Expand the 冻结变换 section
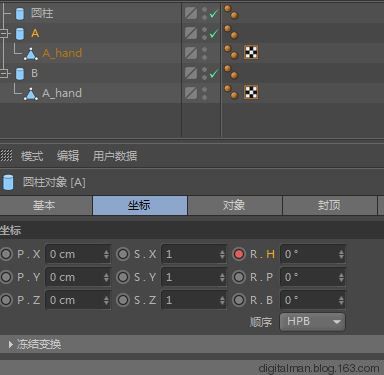The height and width of the screenshot is (375, 384). pos(11,344)
